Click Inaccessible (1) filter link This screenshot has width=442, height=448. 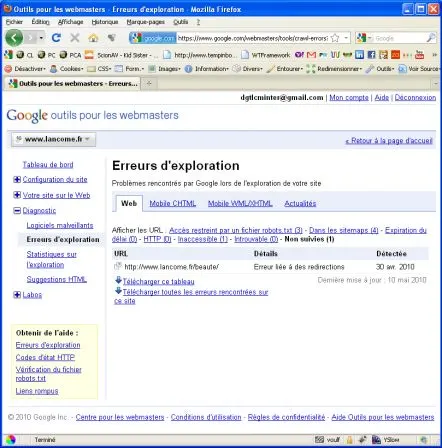[202, 239]
